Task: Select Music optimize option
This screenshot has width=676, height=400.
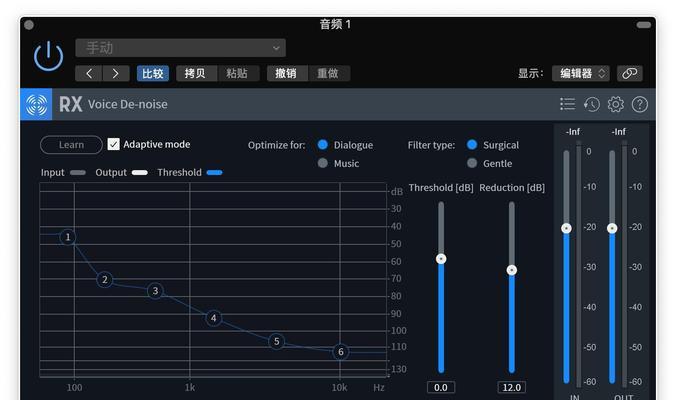Action: coord(322,163)
